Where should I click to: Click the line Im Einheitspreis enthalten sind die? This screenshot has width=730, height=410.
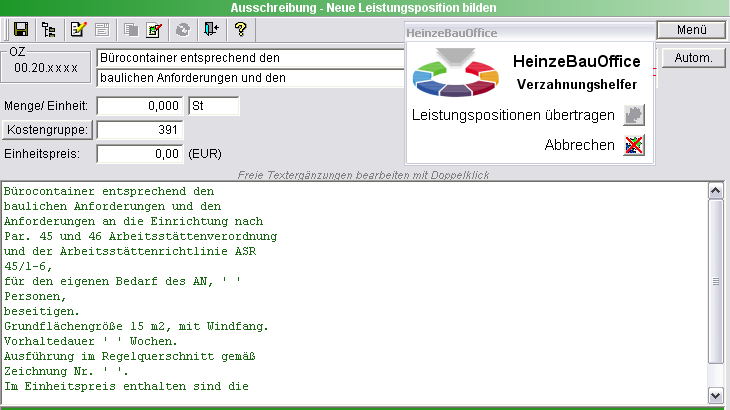point(126,386)
